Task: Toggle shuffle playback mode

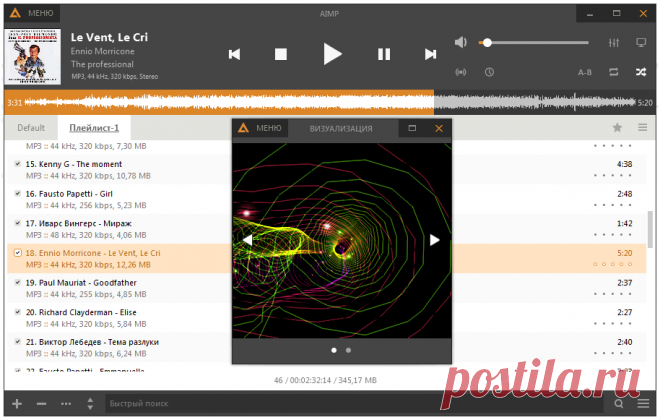Action: pos(641,72)
